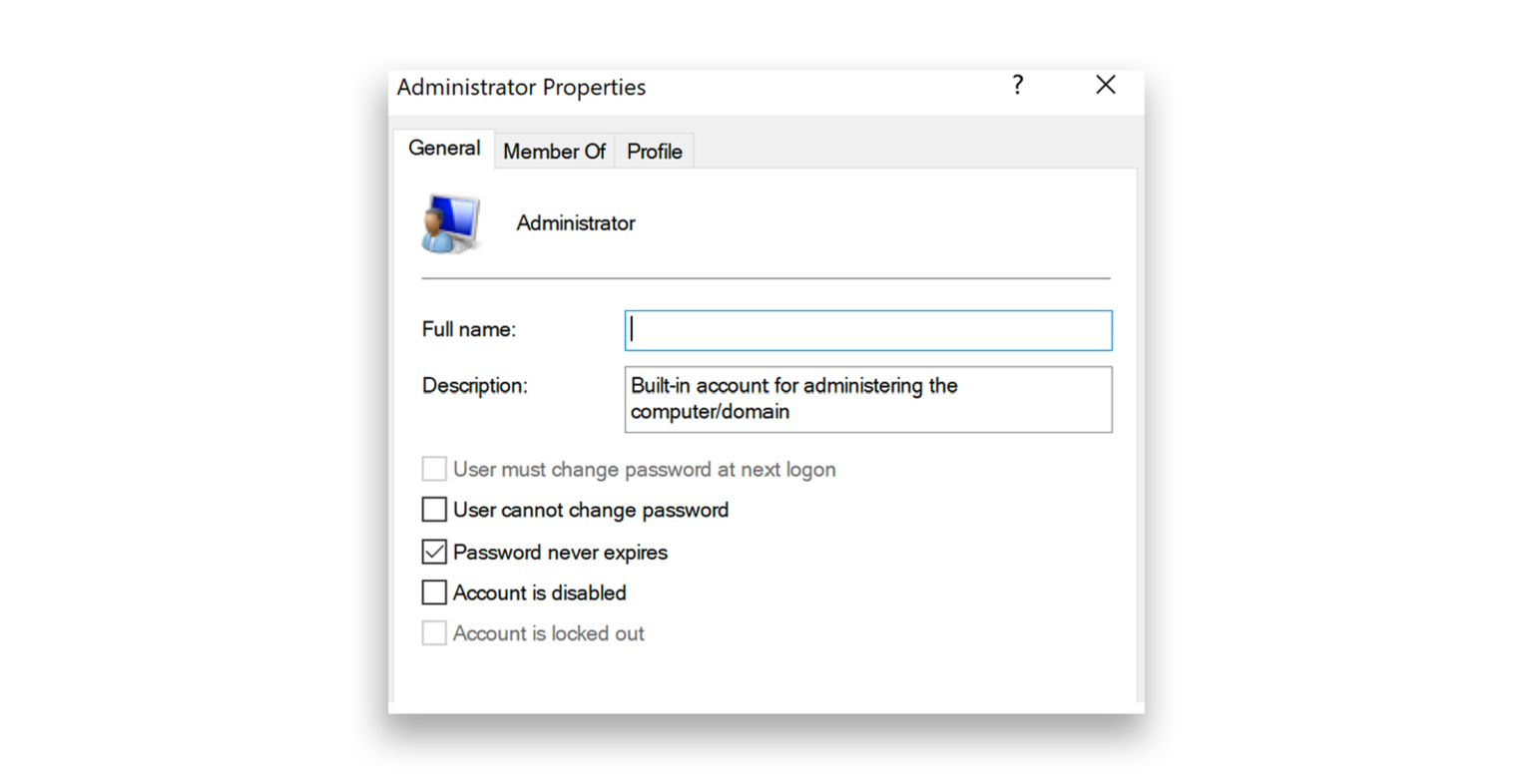The width and height of the screenshot is (1533, 784).
Task: Click the User must change password checkbox
Action: pyautogui.click(x=433, y=469)
